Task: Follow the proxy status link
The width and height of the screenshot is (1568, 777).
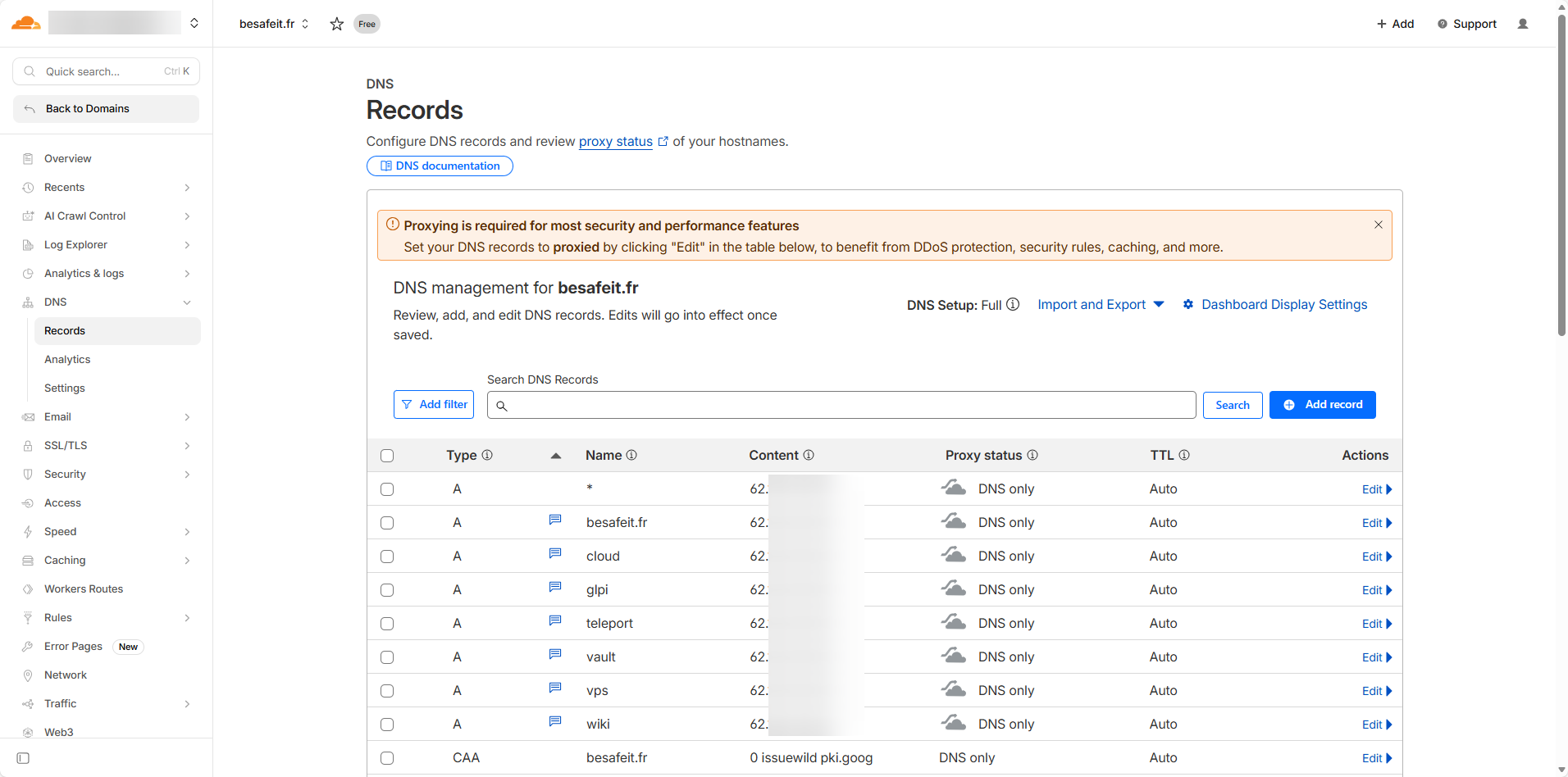Action: click(x=616, y=141)
